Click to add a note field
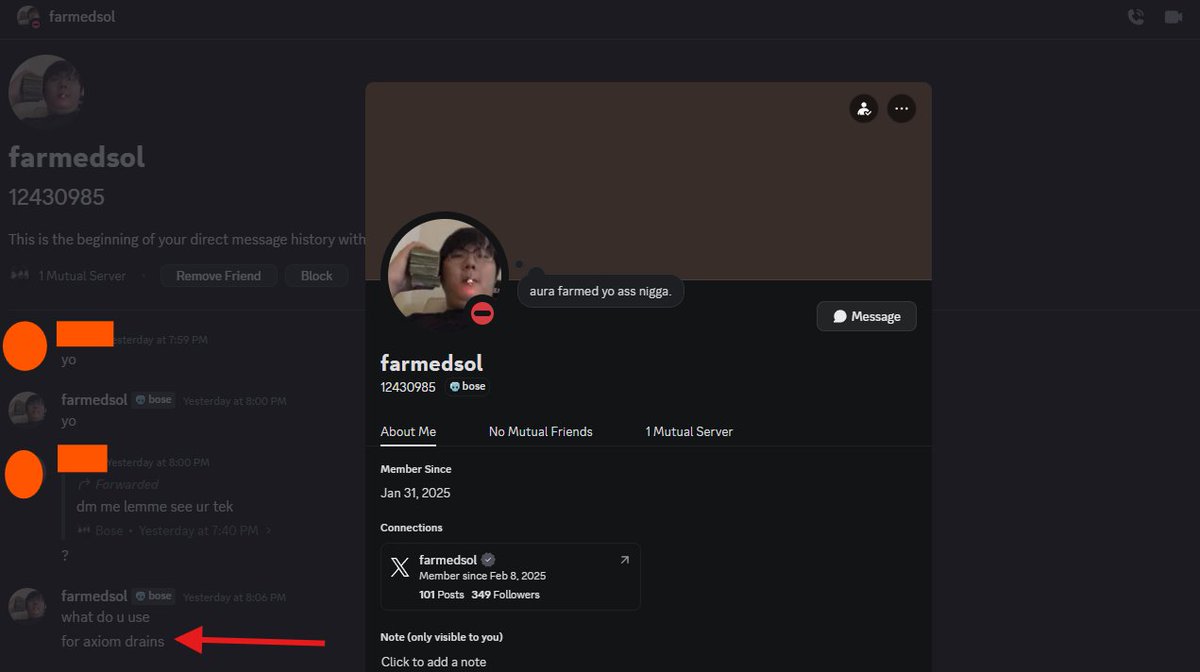 click(434, 662)
